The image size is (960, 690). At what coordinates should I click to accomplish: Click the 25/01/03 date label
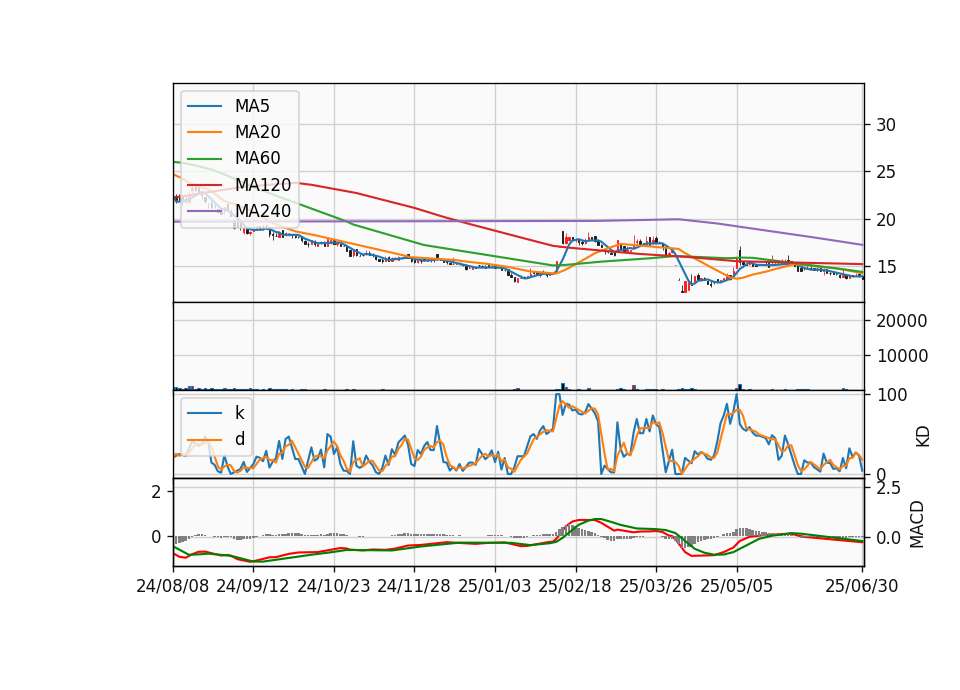click(x=495, y=586)
